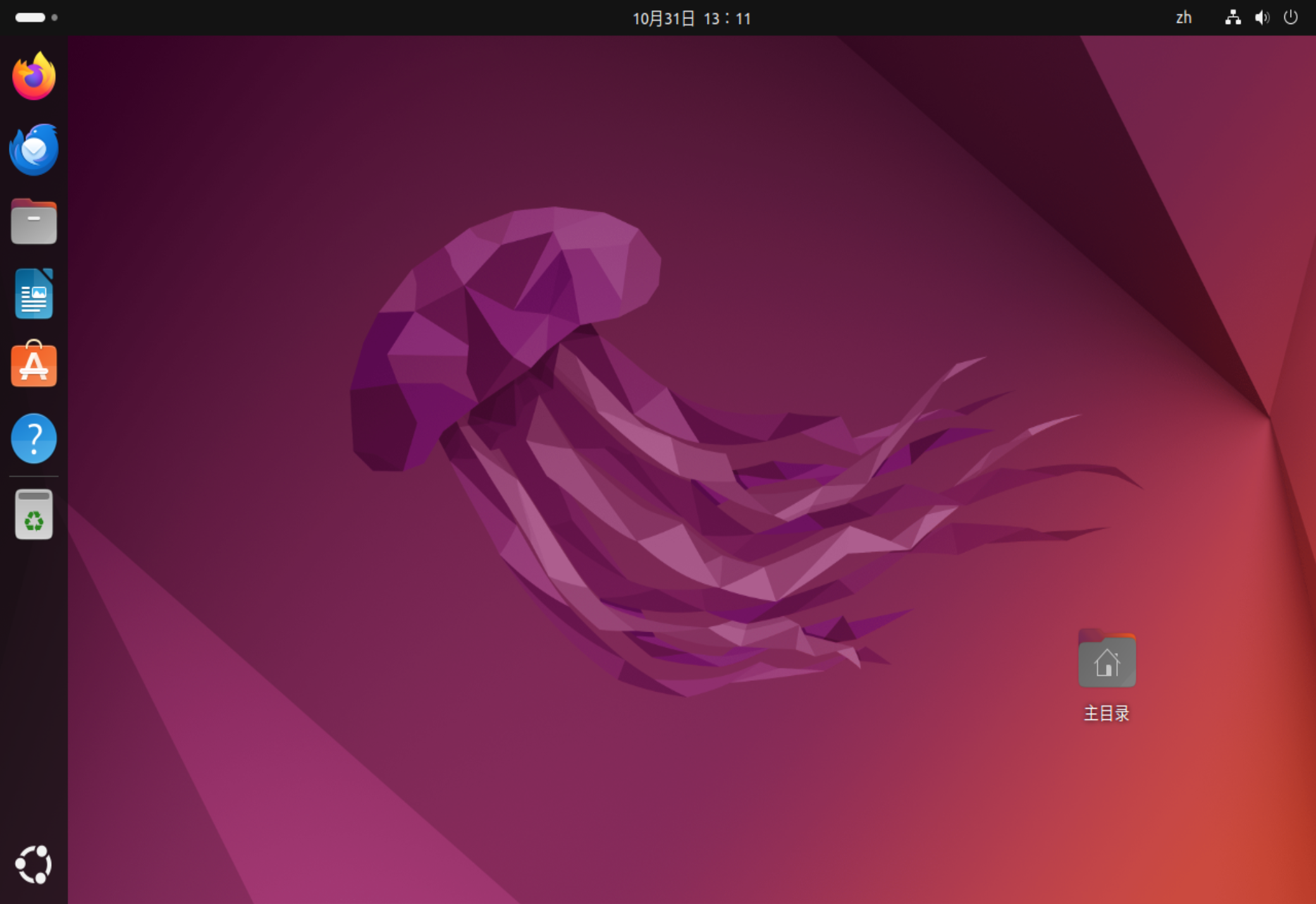The width and height of the screenshot is (1316, 904).
Task: Start LibreOffice Writer from the dock
Action: click(x=34, y=294)
